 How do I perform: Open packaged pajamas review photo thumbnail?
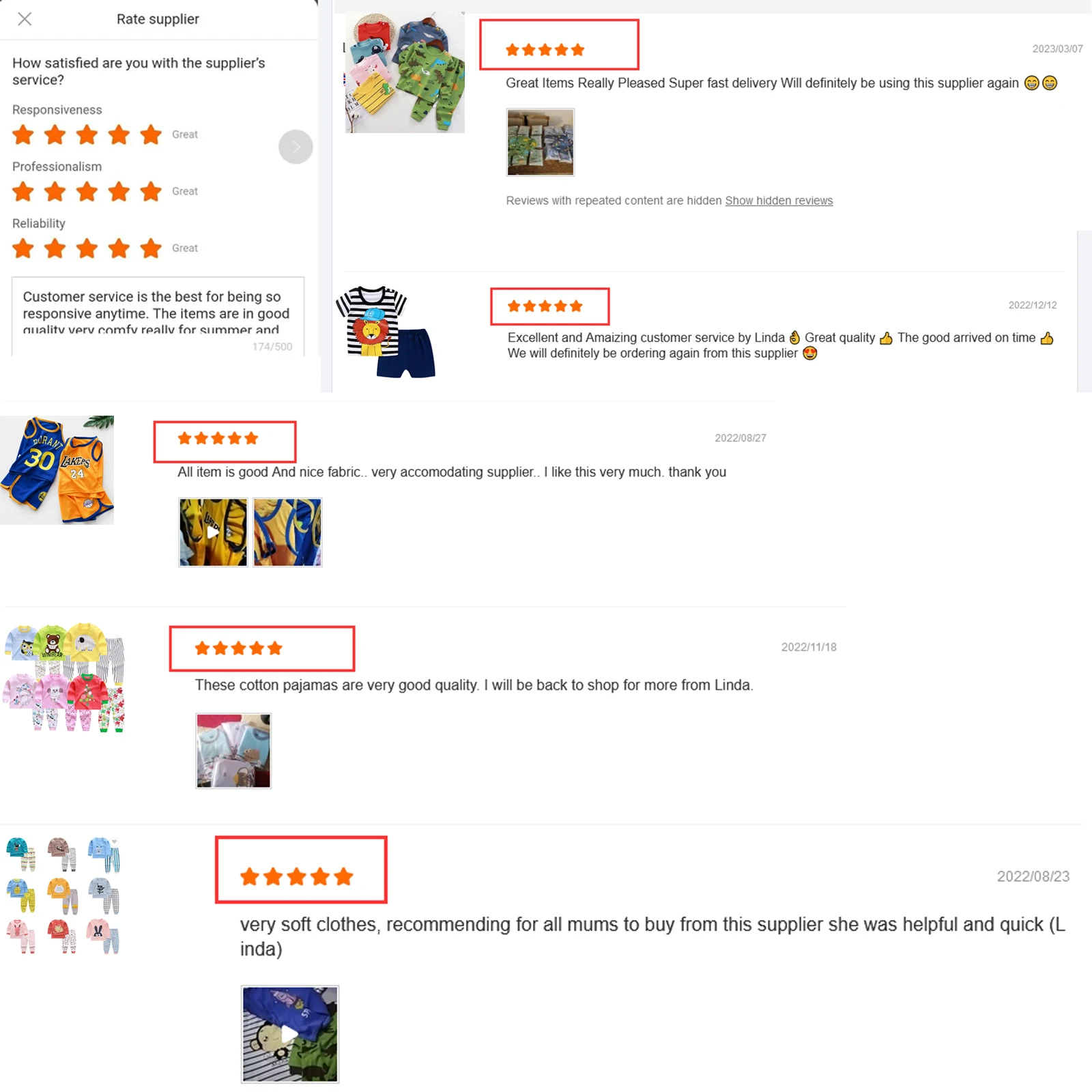click(x=540, y=142)
